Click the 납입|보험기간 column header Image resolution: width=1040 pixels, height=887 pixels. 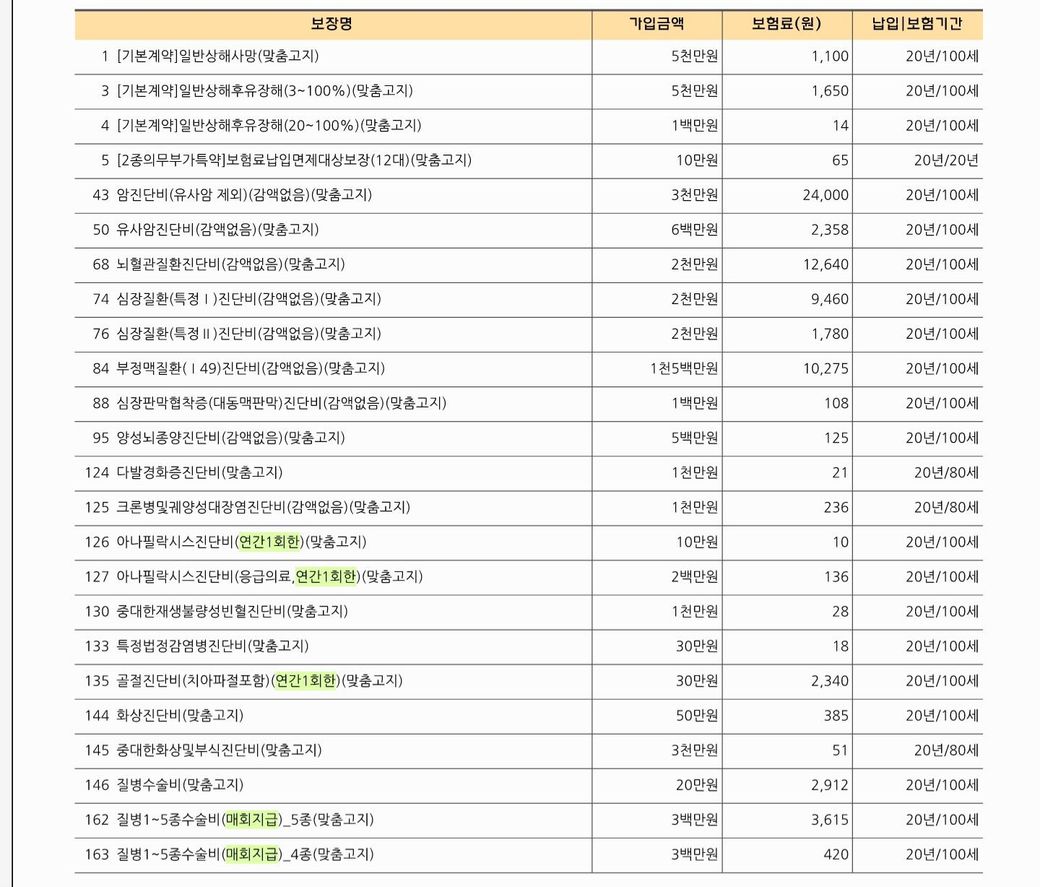tap(919, 24)
